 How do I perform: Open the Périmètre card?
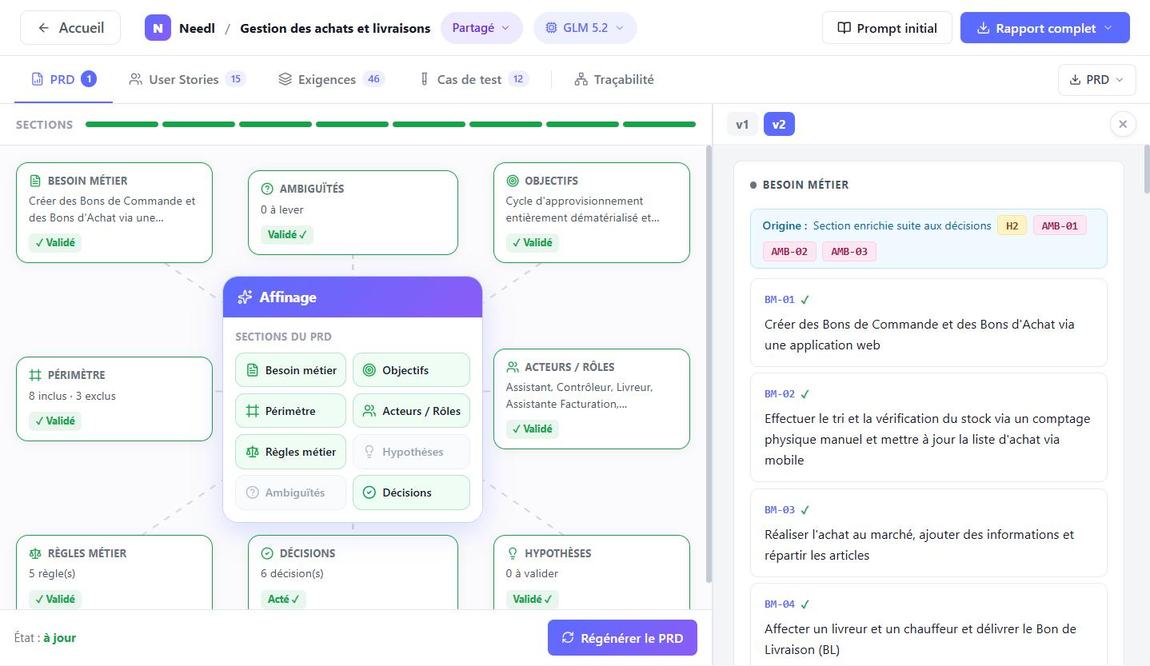114,399
